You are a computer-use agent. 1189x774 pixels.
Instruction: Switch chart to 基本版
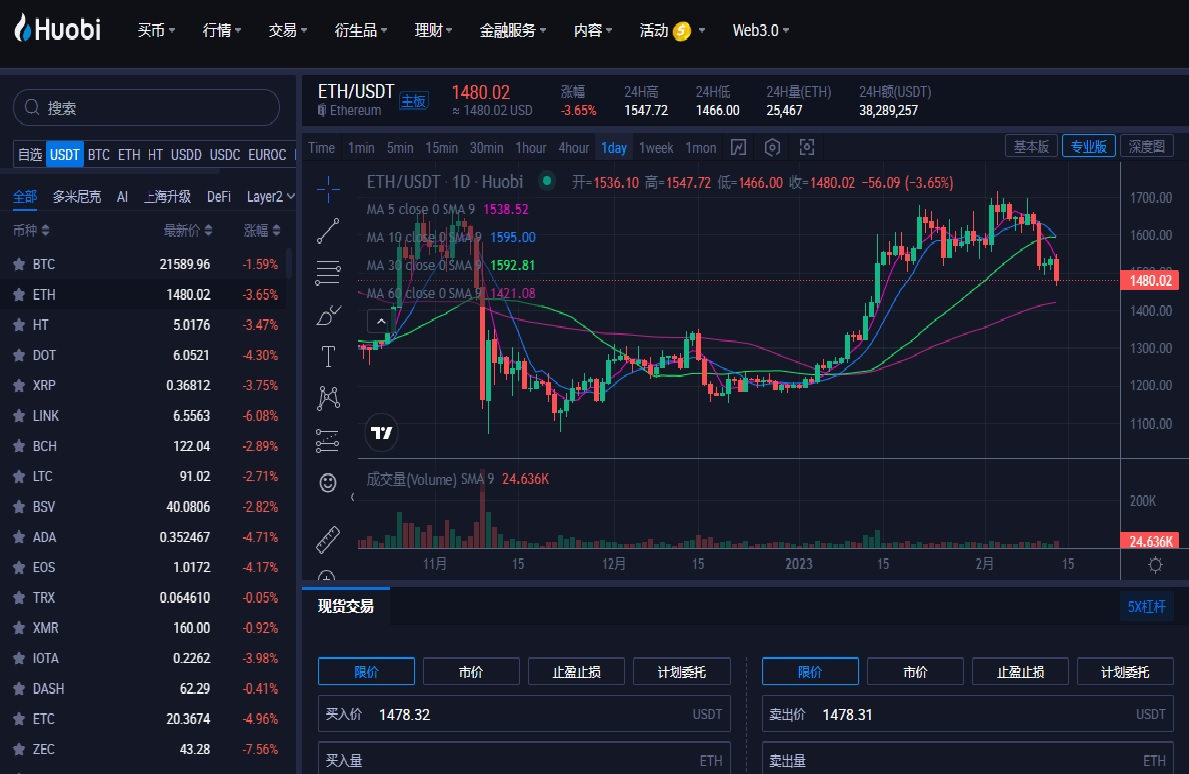[1031, 146]
